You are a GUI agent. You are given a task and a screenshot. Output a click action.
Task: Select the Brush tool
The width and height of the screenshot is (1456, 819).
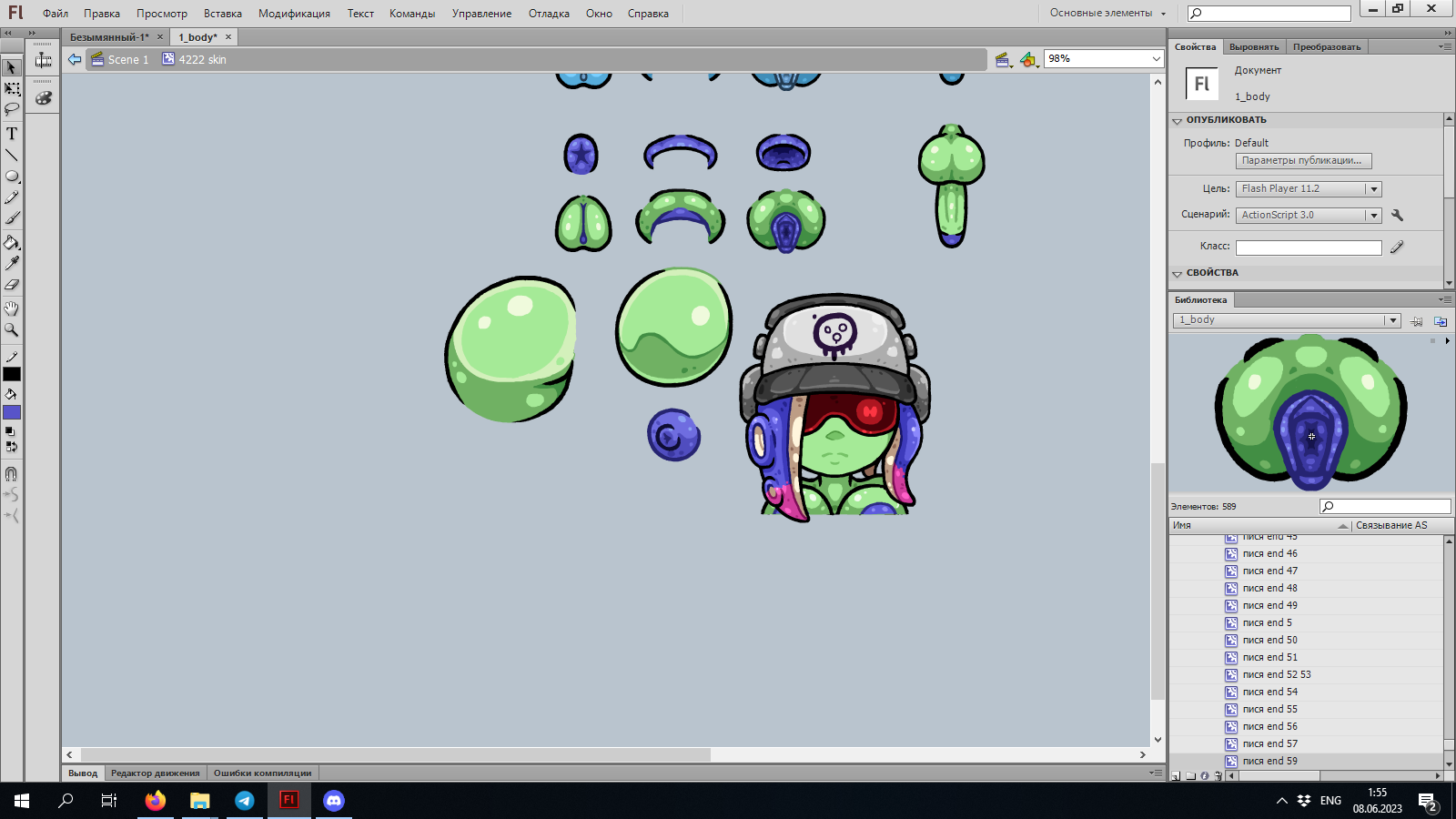(x=12, y=218)
